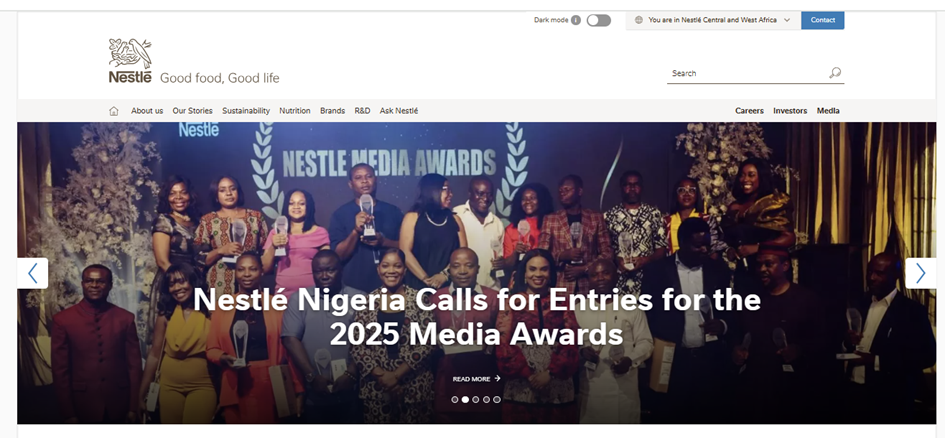
Task: Open the About us menu
Action: pos(147,111)
